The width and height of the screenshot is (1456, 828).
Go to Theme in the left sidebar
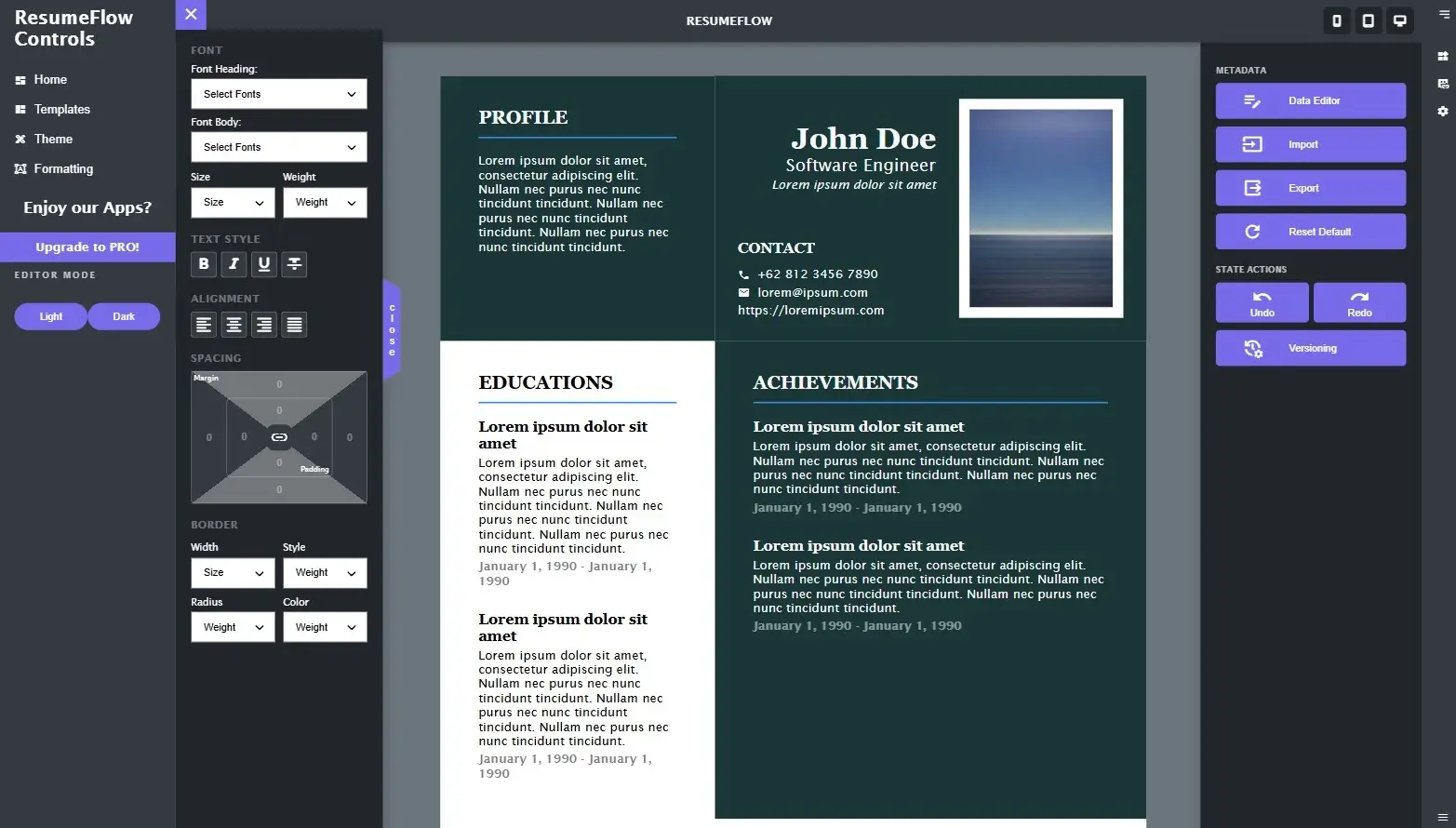tap(53, 139)
